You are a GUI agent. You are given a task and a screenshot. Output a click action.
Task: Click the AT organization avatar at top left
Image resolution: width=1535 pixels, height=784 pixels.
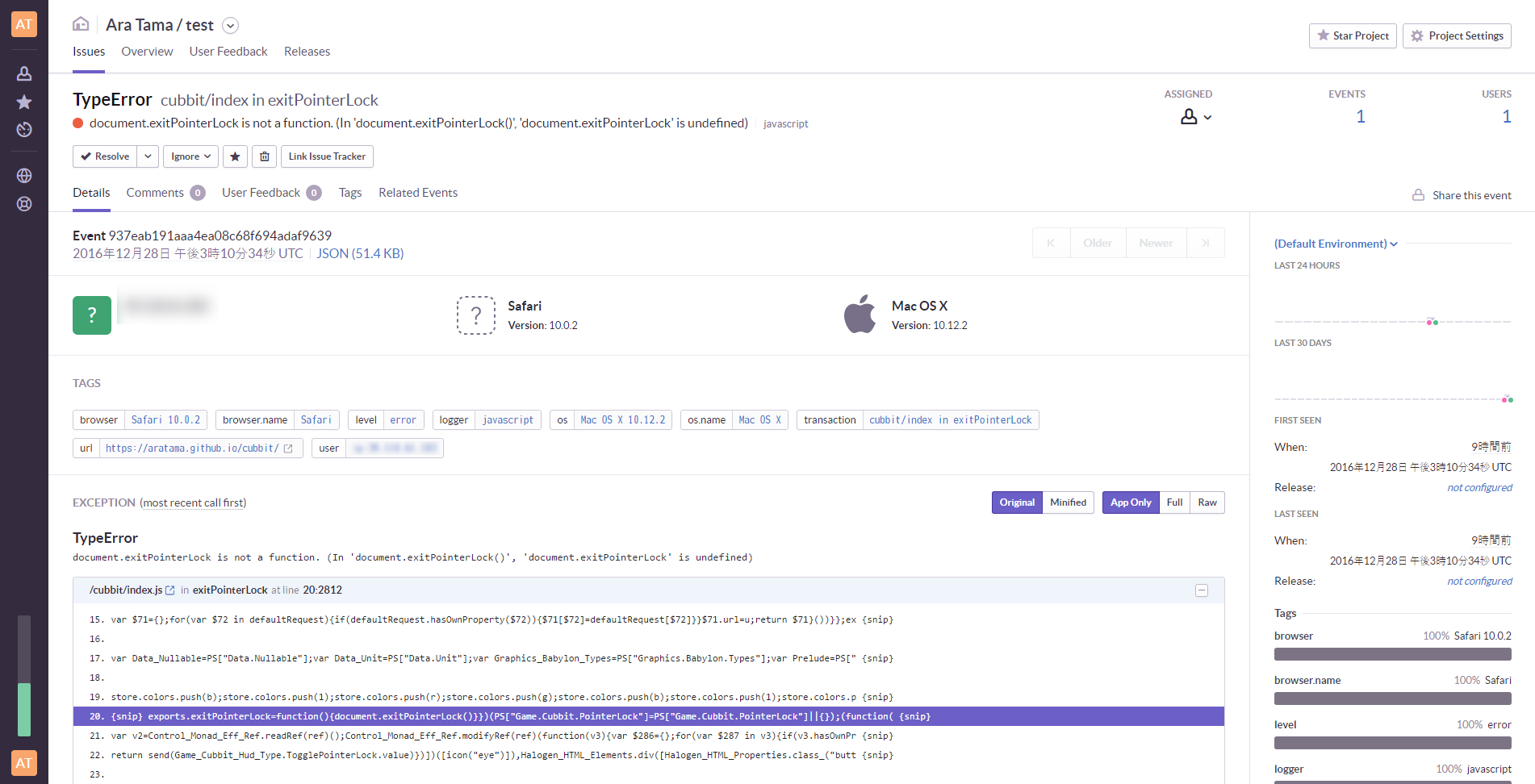[x=24, y=24]
